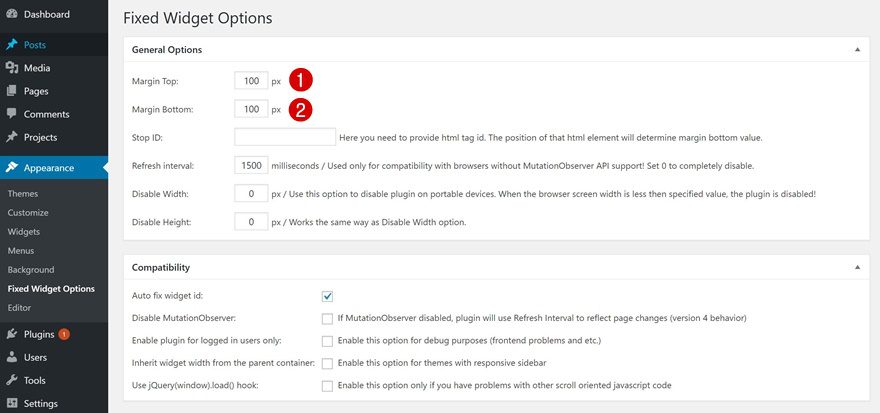Select Themes under Appearance
Image resolution: width=880 pixels, height=413 pixels.
(x=23, y=193)
